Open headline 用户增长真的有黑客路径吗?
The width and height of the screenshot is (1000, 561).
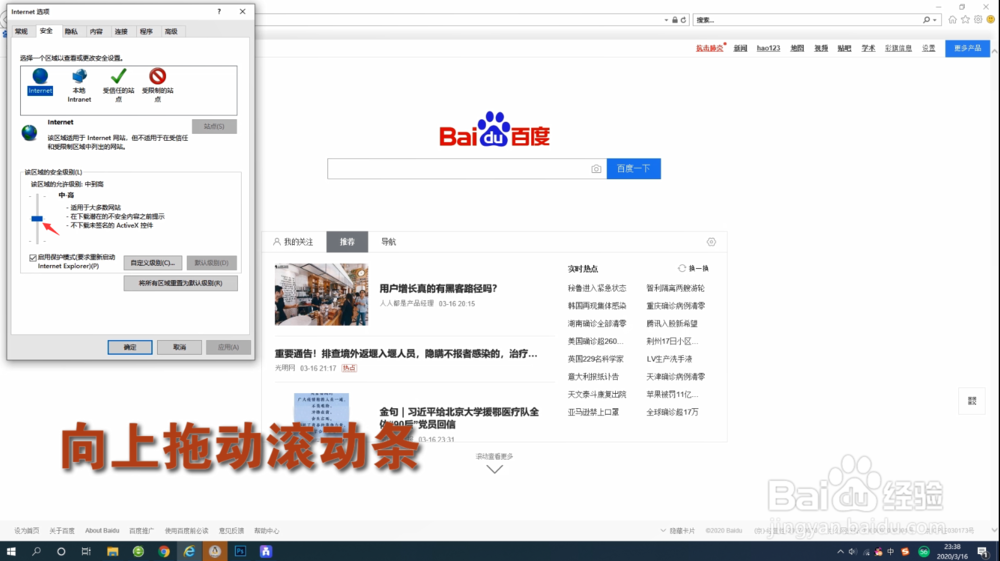[438, 289]
